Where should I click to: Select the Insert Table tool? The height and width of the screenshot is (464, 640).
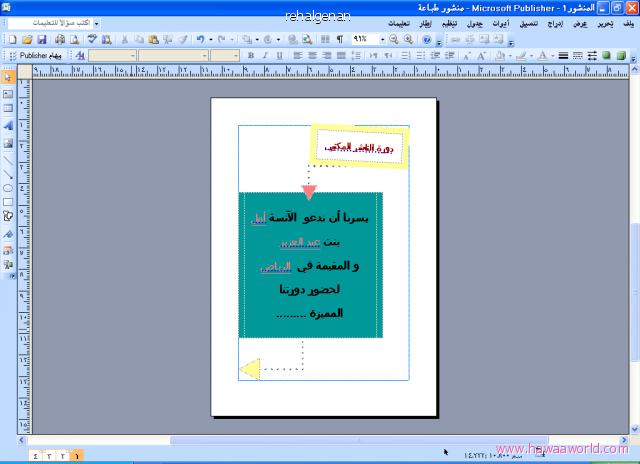point(8,108)
